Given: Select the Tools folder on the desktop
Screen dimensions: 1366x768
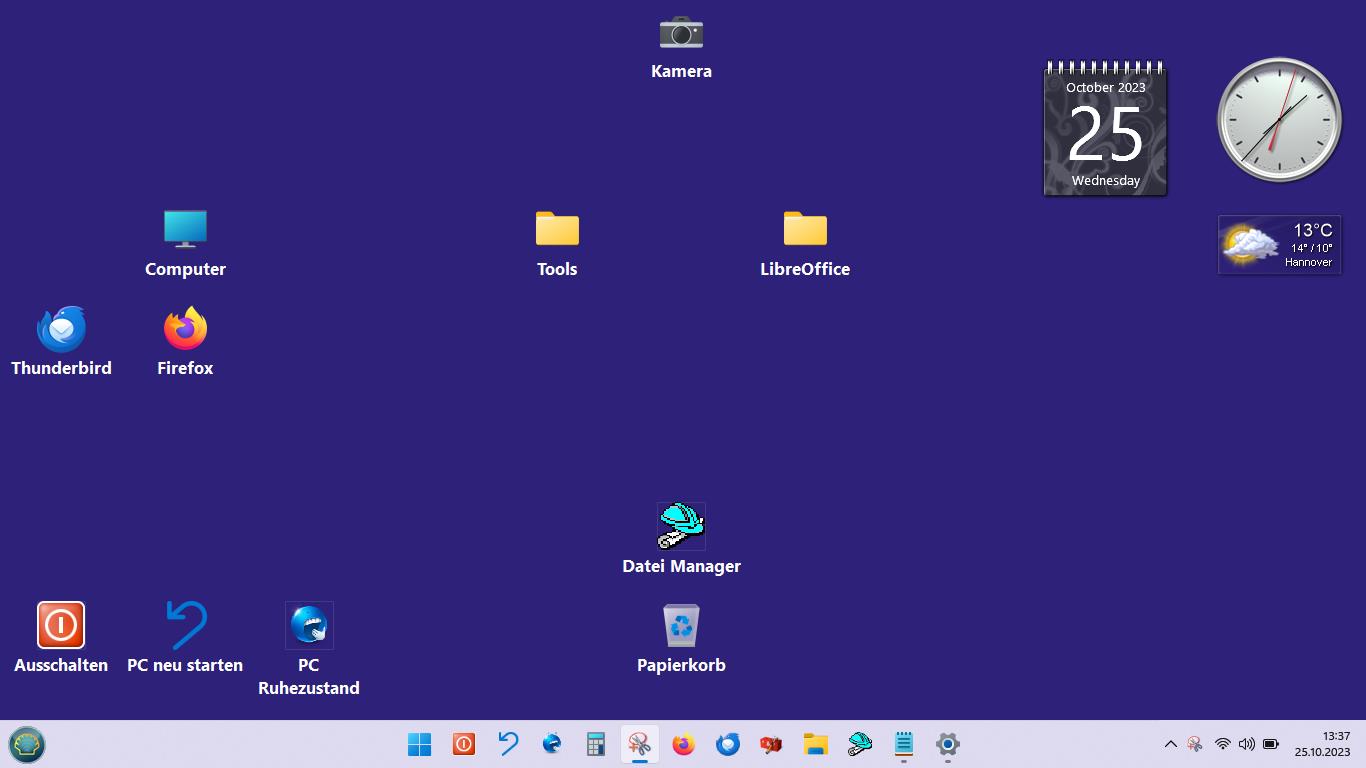Looking at the screenshot, I should point(557,244).
